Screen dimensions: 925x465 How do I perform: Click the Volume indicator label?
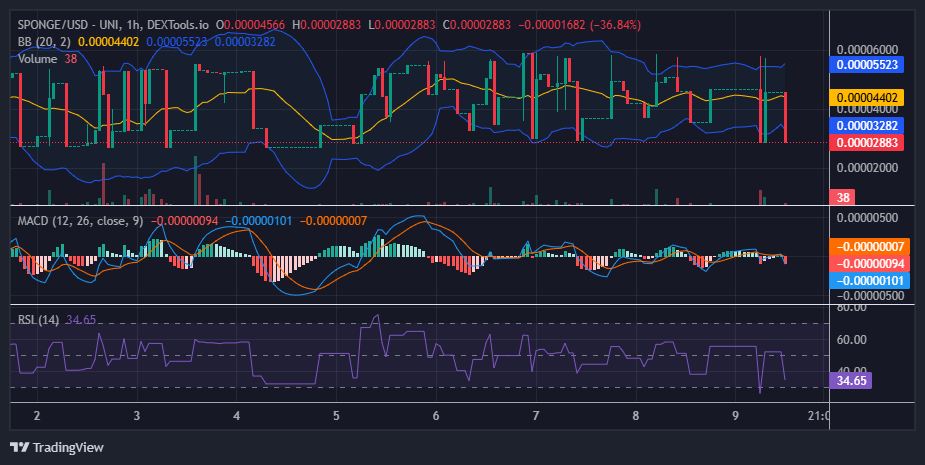point(37,59)
